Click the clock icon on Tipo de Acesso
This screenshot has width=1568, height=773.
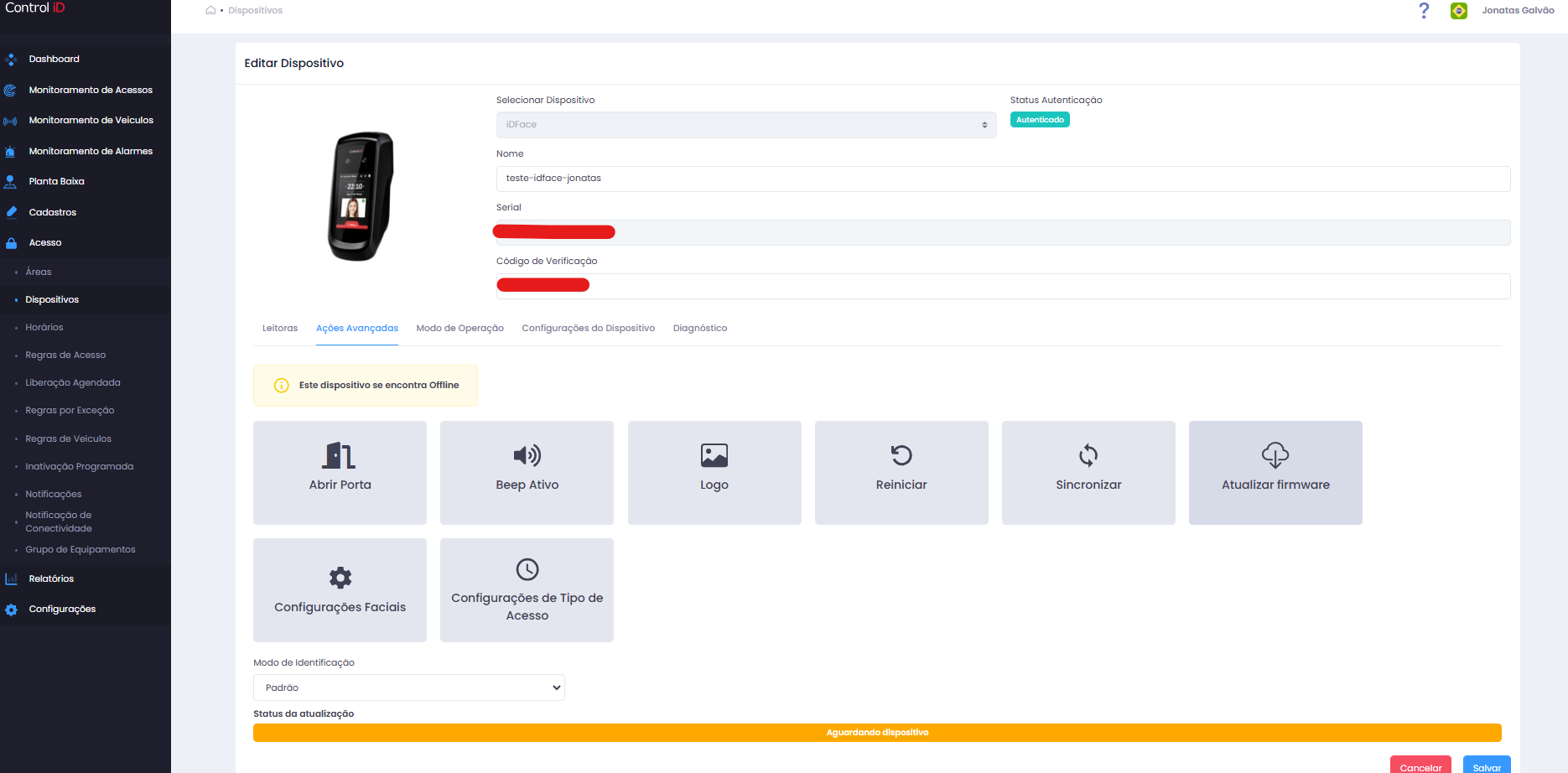pos(527,569)
